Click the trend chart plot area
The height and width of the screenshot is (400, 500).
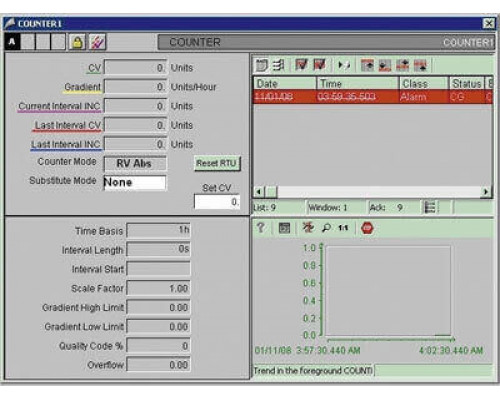pos(388,291)
